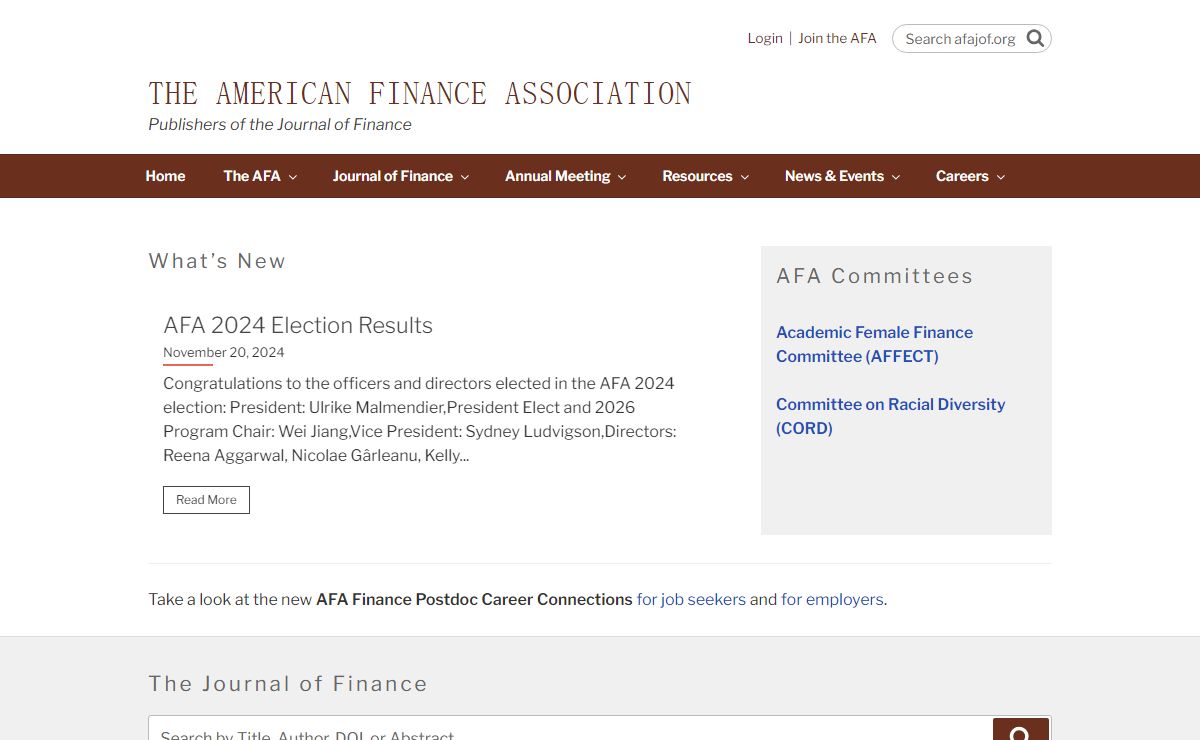
Task: Expand Journal of Finance menu chevron
Action: pyautogui.click(x=465, y=177)
